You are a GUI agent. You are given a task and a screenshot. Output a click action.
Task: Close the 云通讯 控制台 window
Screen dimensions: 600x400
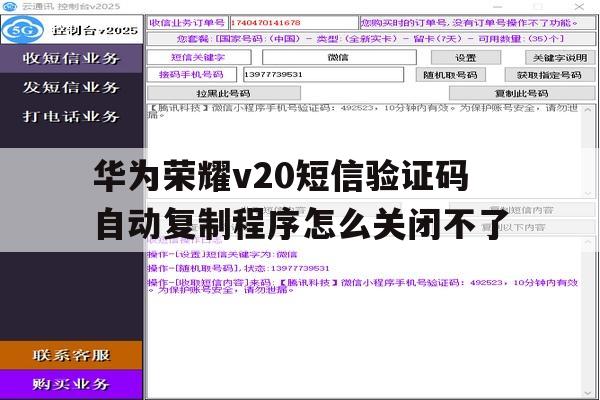coord(579,7)
